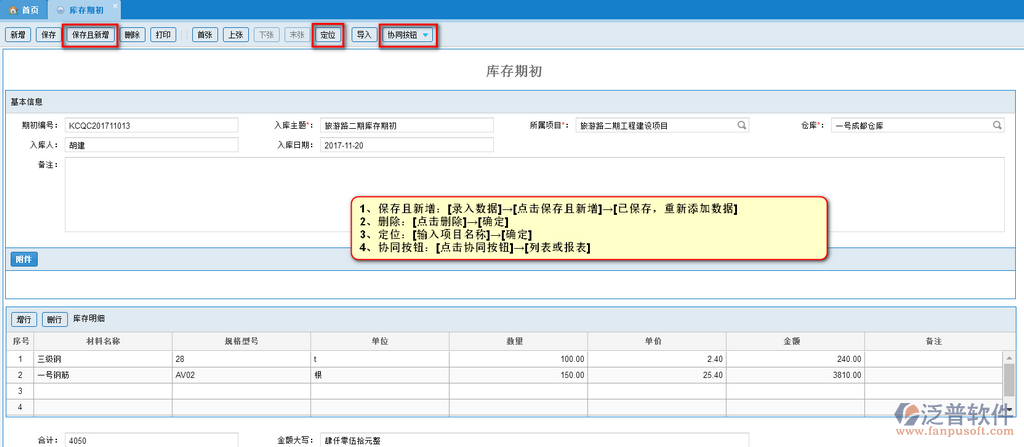Click the search icon in 仓库 field
Screen dimensions: 1024x447
point(996,126)
